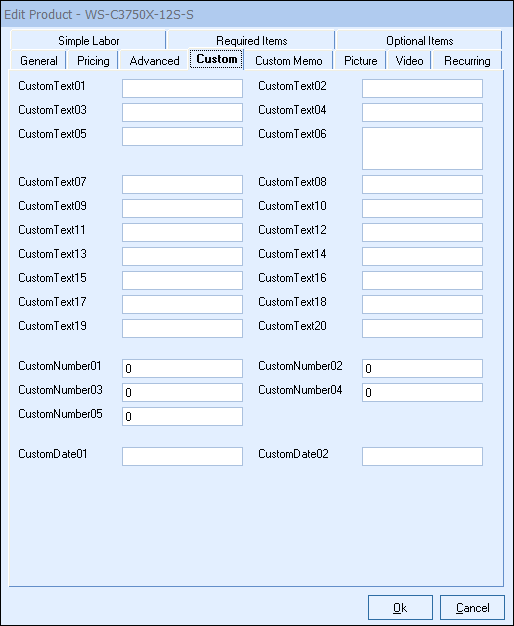Select the Advanced tab

(x=154, y=61)
